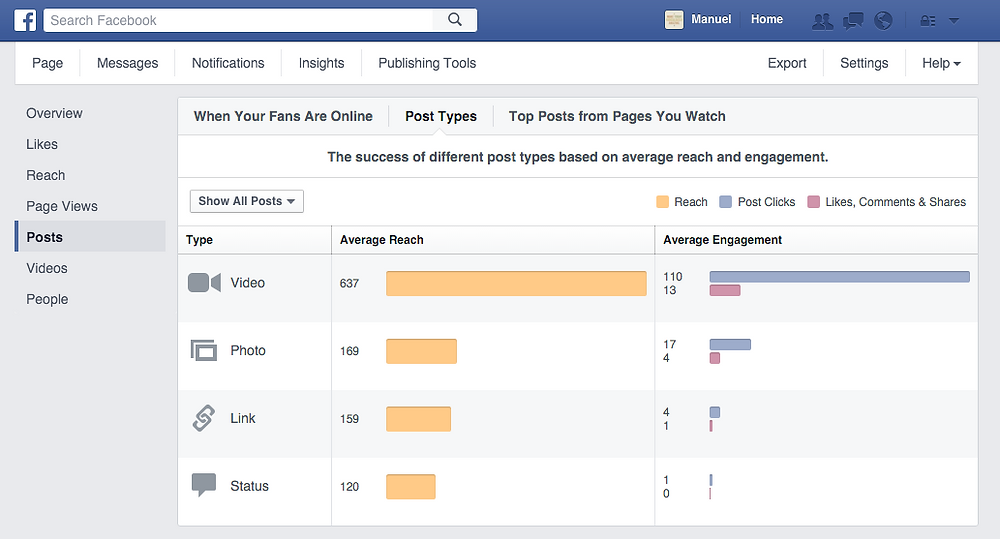Switch to the Insights tab
1000x539 pixels.
click(321, 63)
